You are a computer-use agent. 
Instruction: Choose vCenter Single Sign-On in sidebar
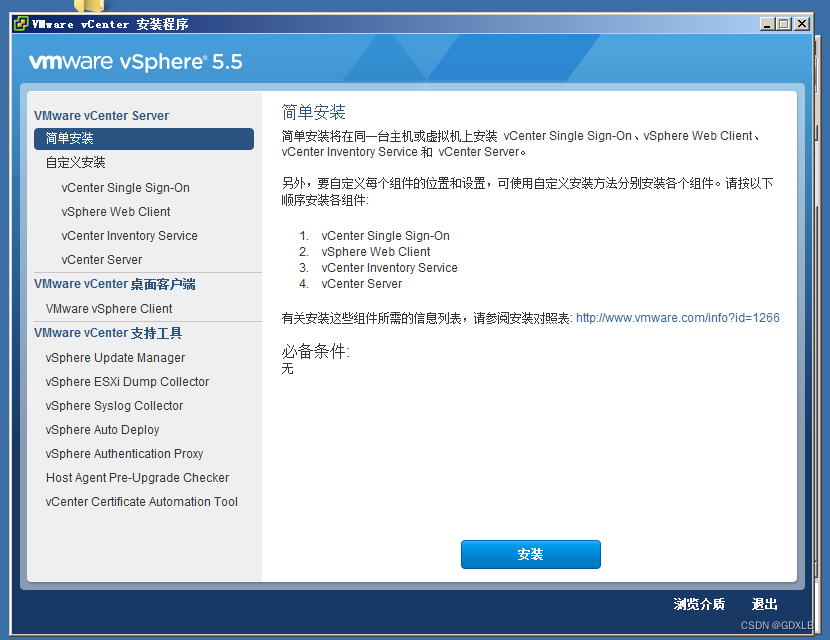[125, 188]
